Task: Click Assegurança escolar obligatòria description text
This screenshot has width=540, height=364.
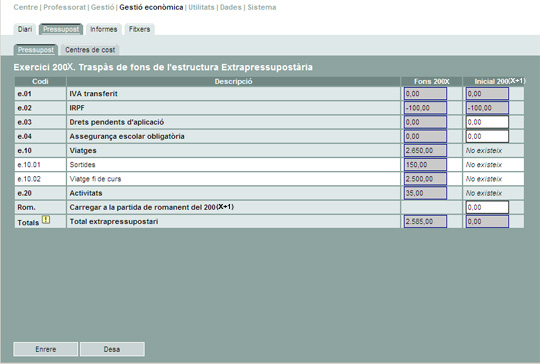Action: [127, 136]
